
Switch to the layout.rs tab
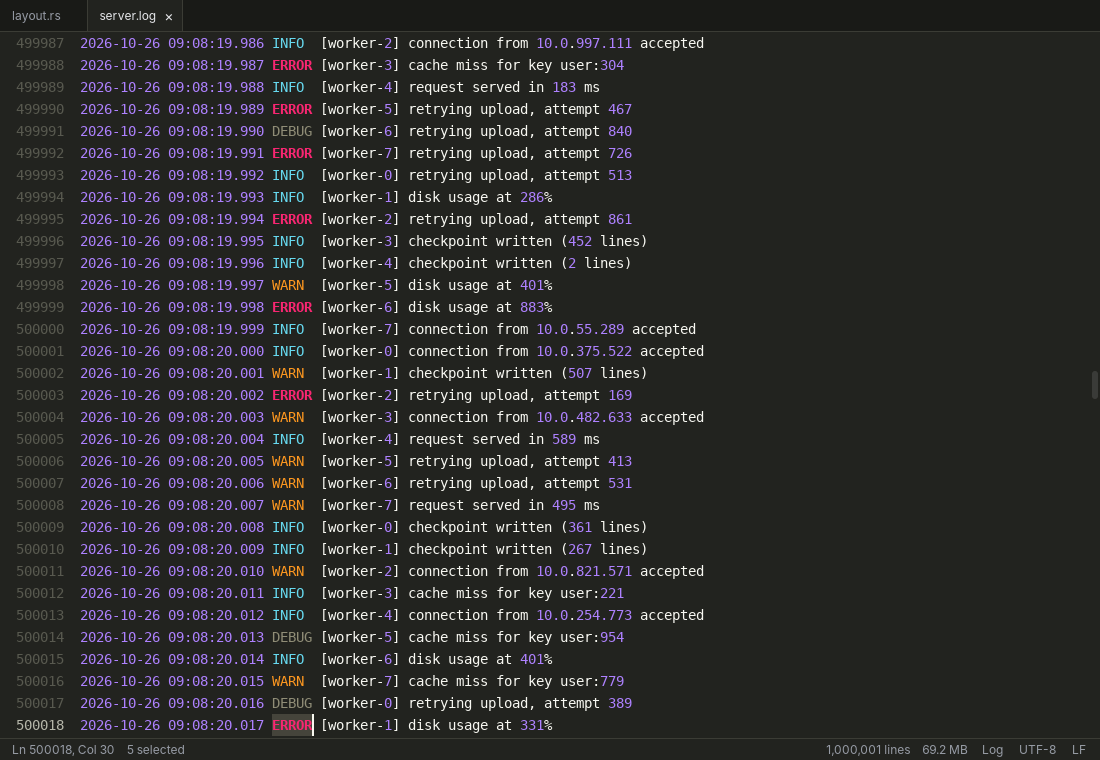point(36,15)
